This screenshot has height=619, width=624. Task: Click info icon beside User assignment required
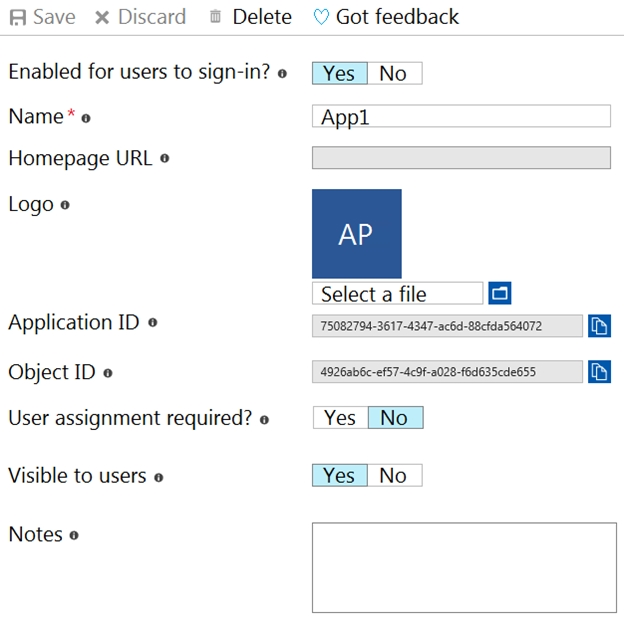(x=264, y=420)
